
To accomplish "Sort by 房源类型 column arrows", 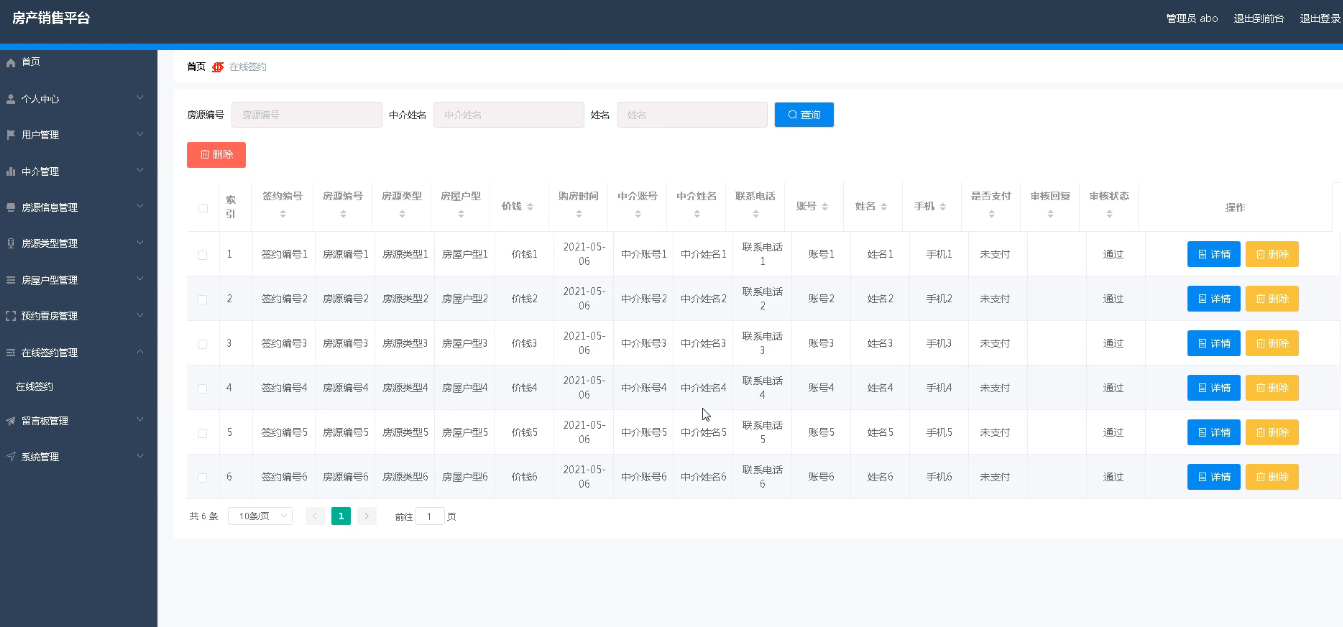I will [x=402, y=214].
